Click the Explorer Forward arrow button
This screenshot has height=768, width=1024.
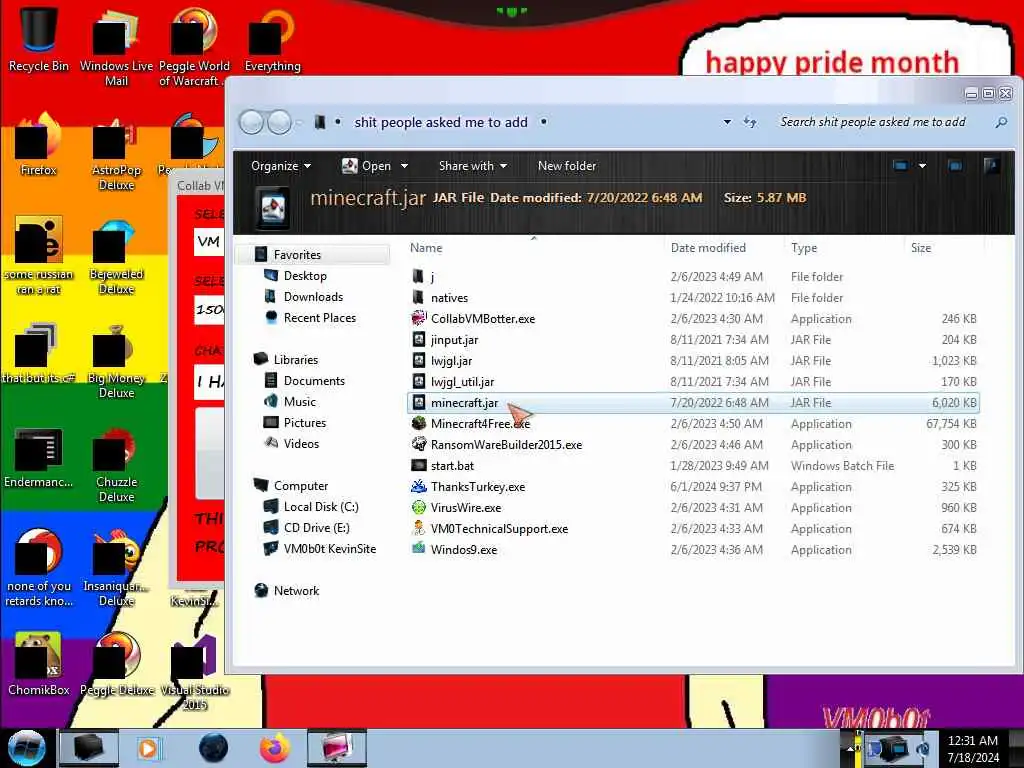tap(280, 122)
